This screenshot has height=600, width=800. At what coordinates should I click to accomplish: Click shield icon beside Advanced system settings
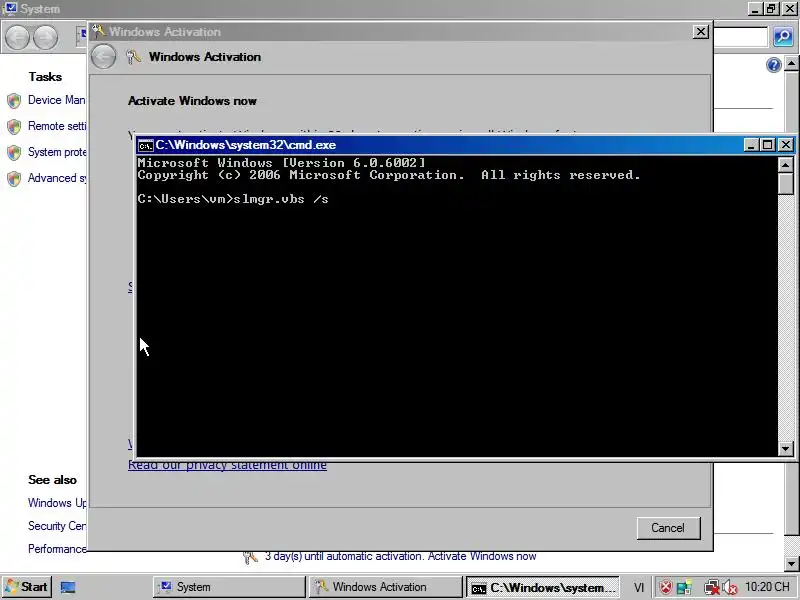[14, 179]
